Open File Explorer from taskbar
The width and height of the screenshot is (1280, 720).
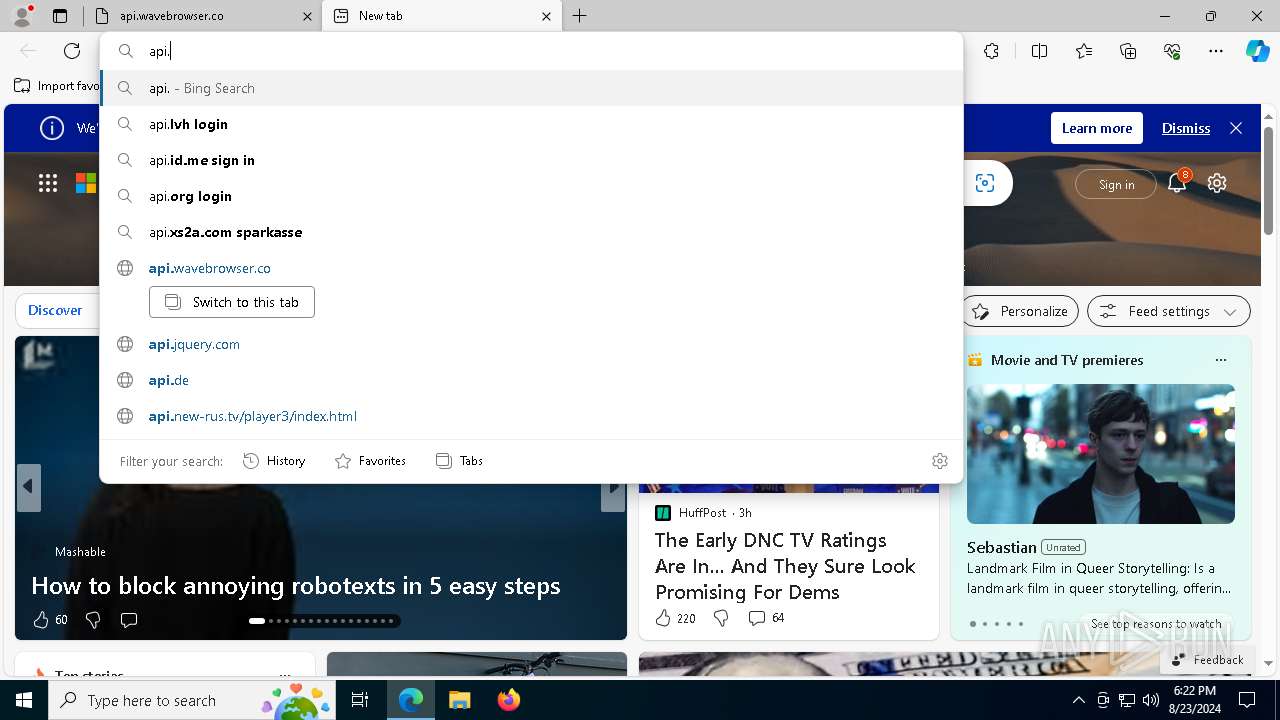click(x=459, y=700)
